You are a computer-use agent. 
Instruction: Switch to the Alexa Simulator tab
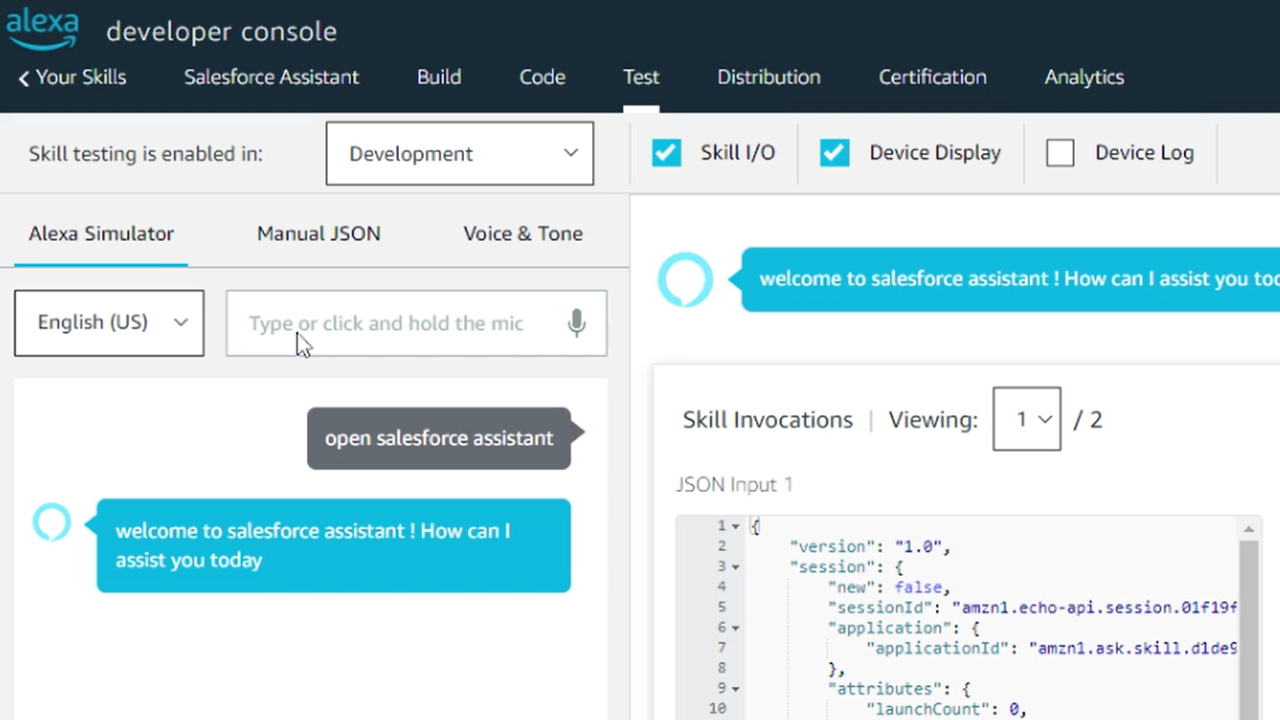(101, 233)
